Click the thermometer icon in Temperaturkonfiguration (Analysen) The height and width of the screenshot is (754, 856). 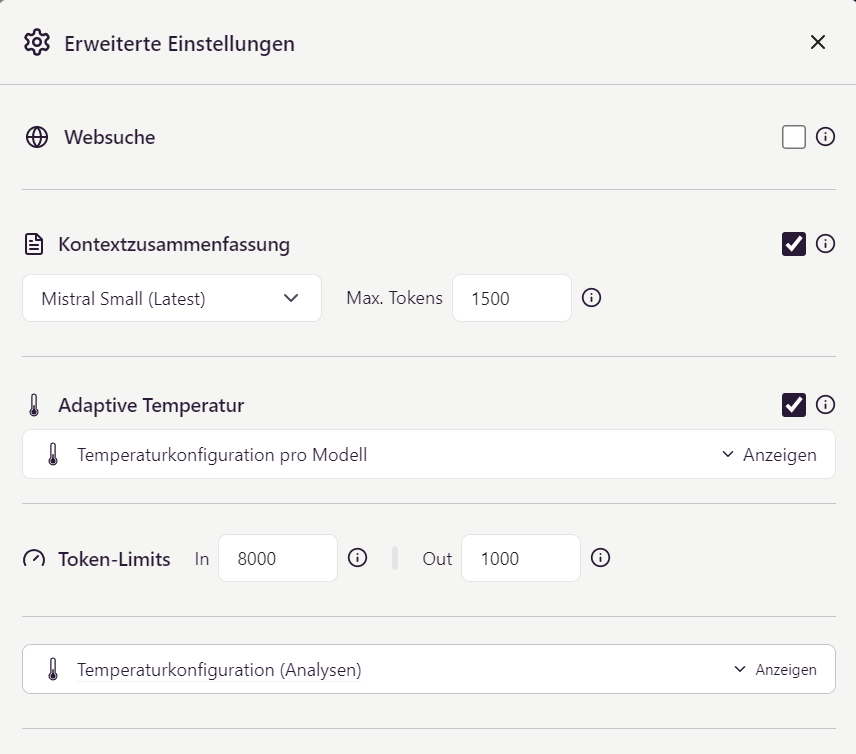(x=53, y=669)
